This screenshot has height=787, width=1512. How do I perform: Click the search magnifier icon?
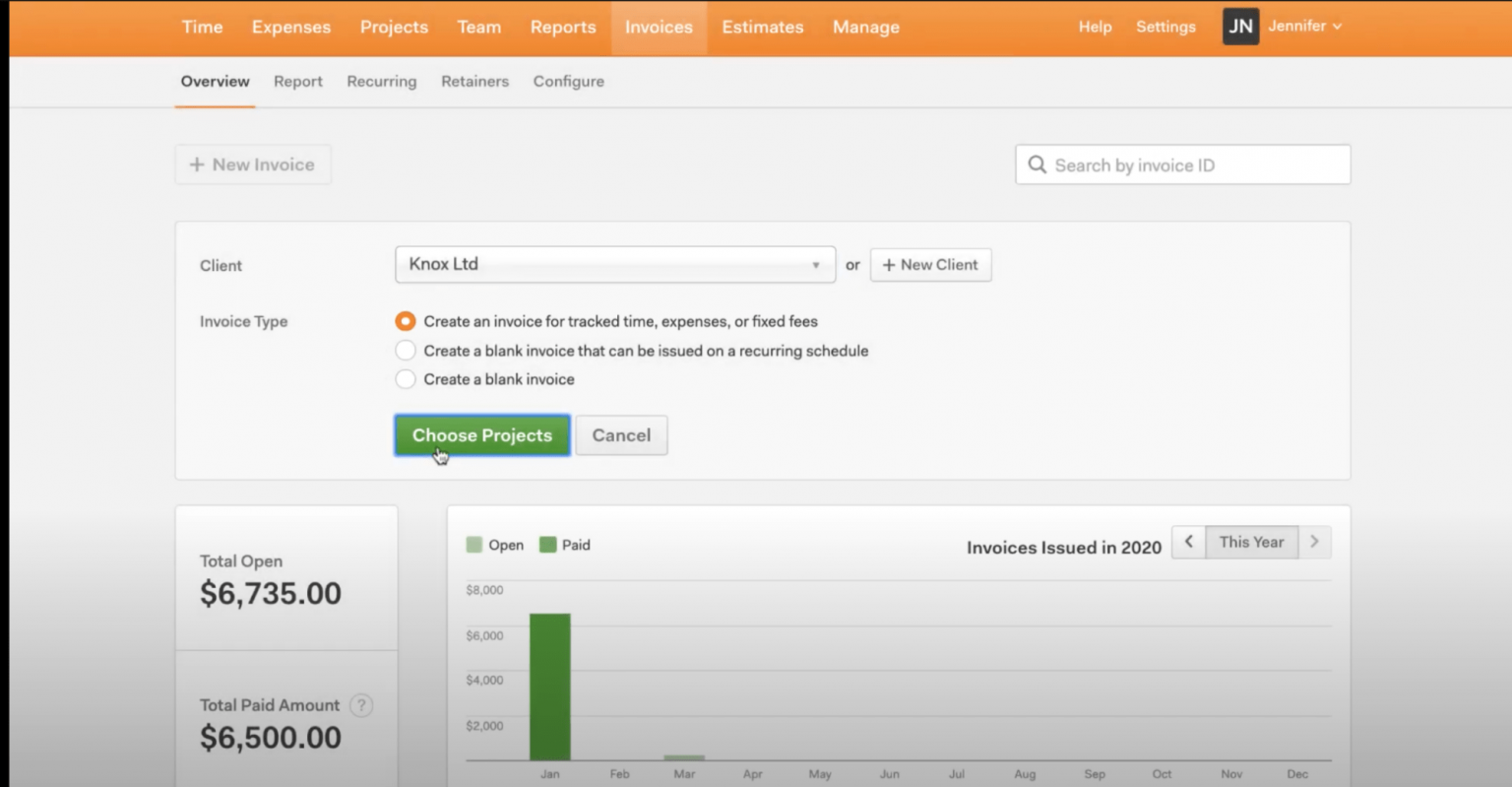coord(1038,164)
